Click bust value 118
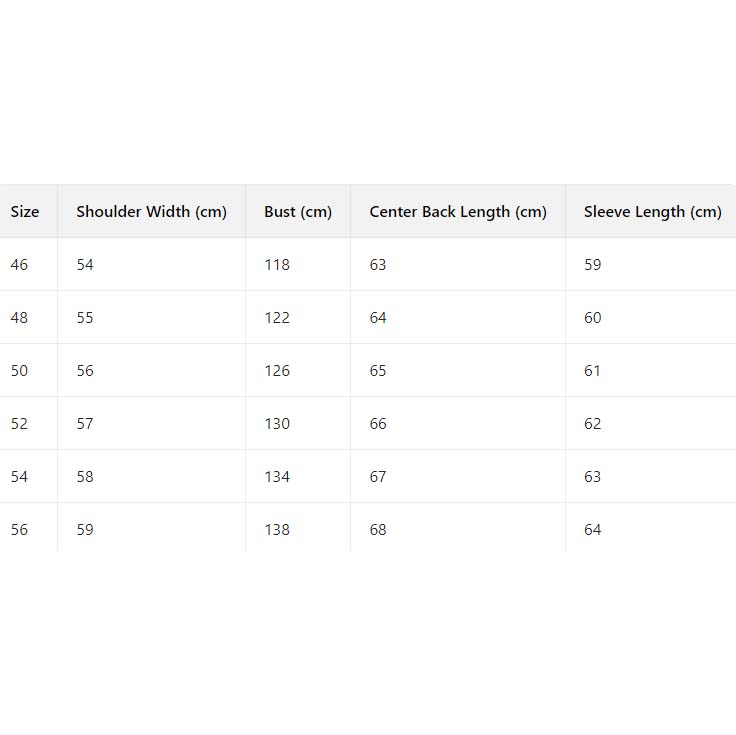The height and width of the screenshot is (735, 736). (277, 265)
